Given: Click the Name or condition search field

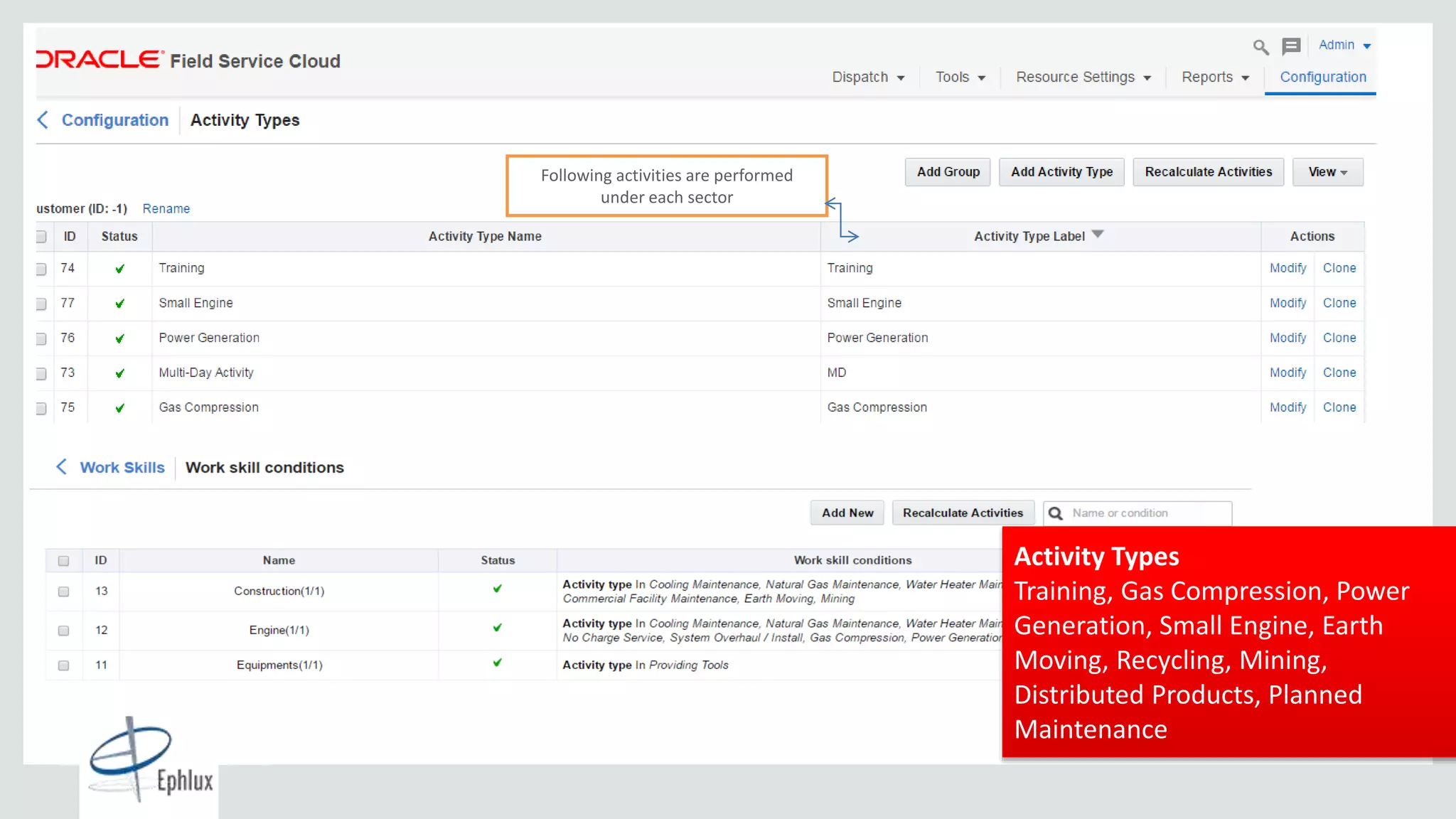Looking at the screenshot, I should [x=1146, y=513].
